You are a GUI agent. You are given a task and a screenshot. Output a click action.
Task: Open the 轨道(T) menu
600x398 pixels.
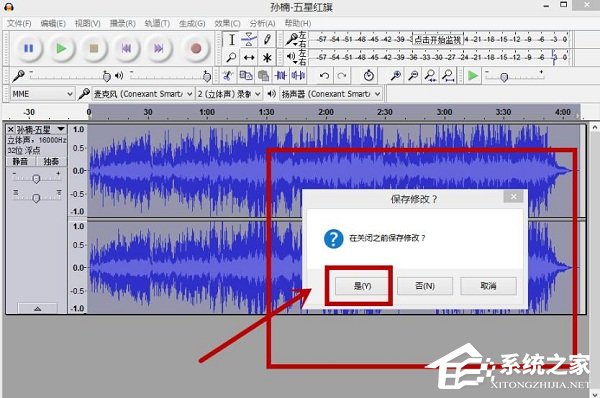pyautogui.click(x=157, y=23)
